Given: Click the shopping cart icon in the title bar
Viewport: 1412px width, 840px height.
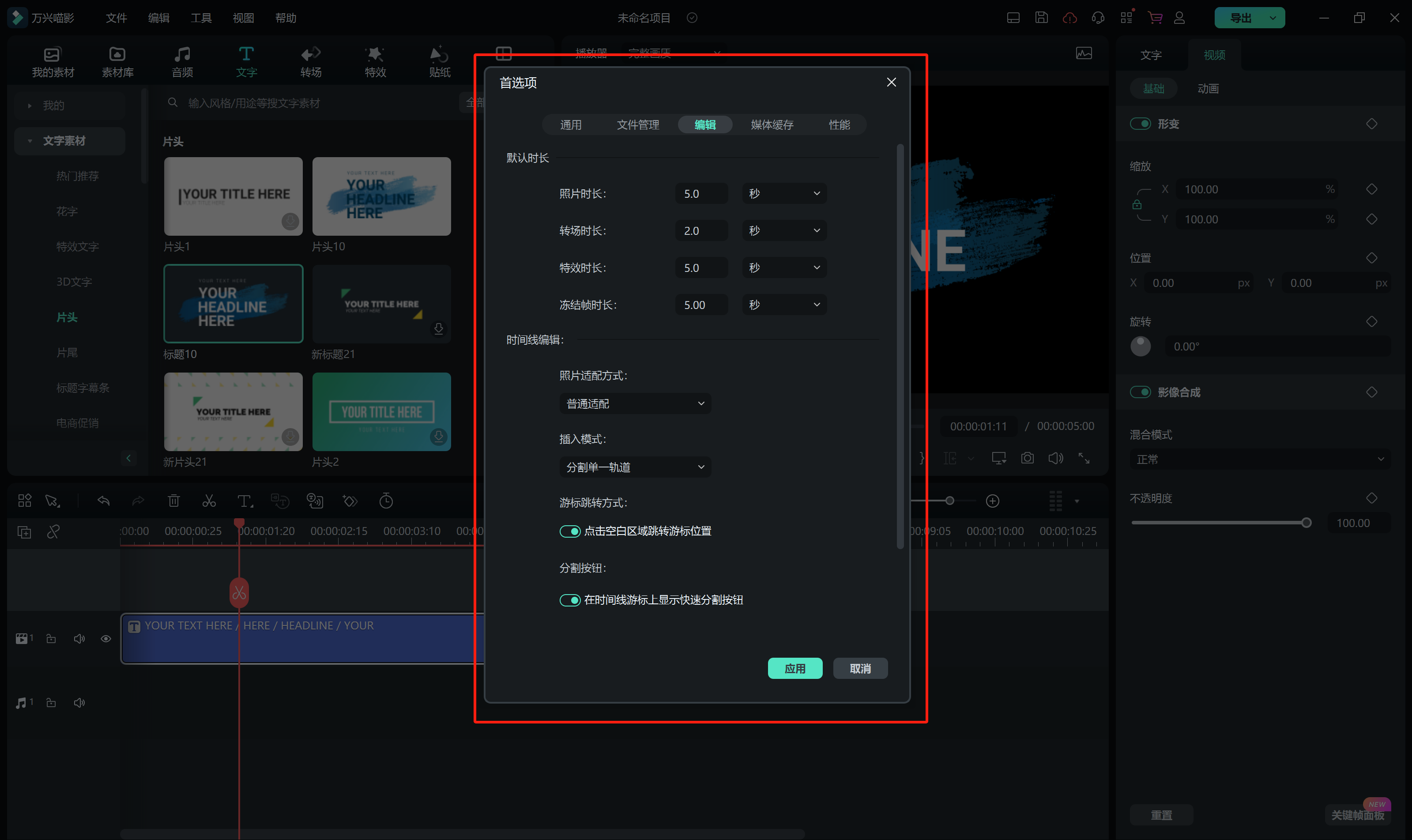Looking at the screenshot, I should [x=1155, y=18].
